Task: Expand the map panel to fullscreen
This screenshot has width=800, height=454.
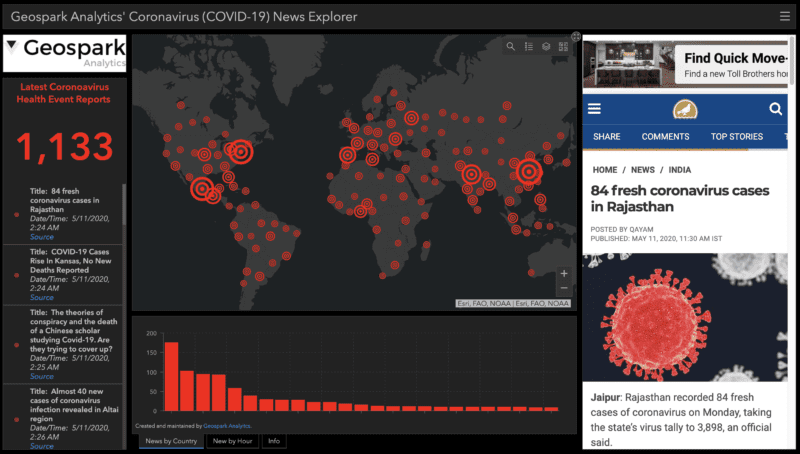Action: [575, 37]
